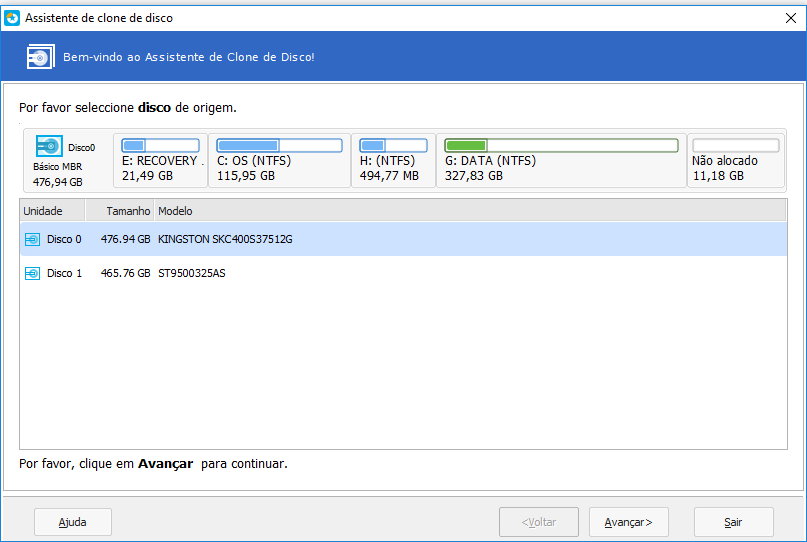807x542 pixels.
Task: Click the 11,18 GB unallocated size text
Action: pos(718,176)
